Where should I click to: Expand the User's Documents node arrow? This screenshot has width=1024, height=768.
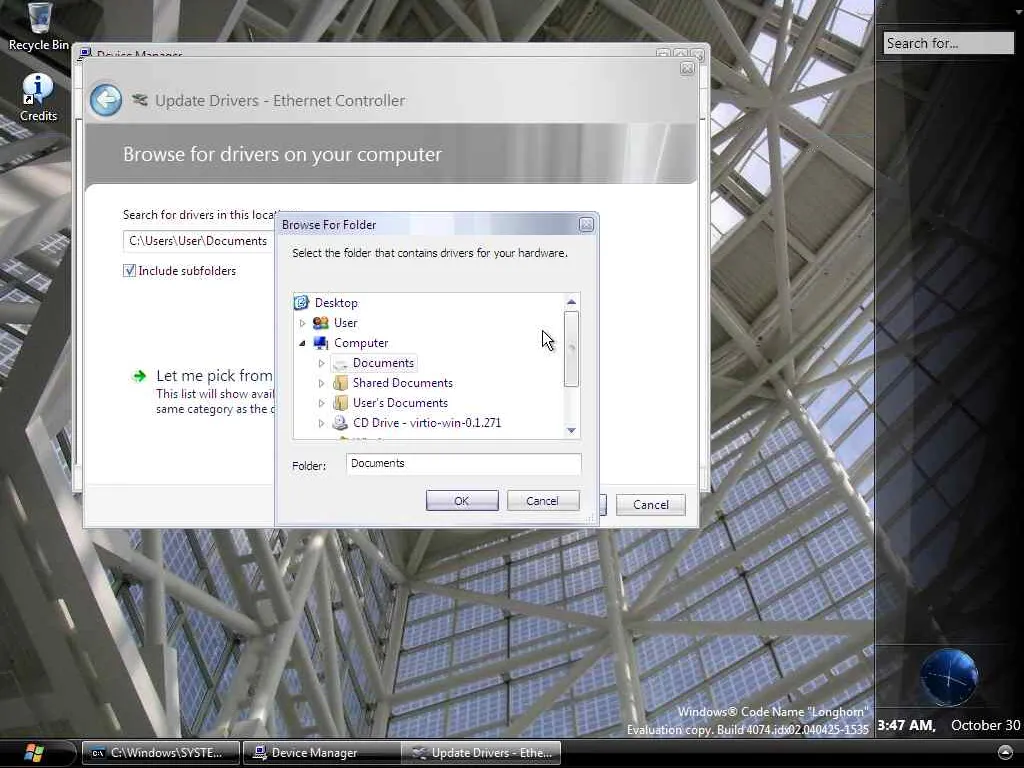(321, 404)
